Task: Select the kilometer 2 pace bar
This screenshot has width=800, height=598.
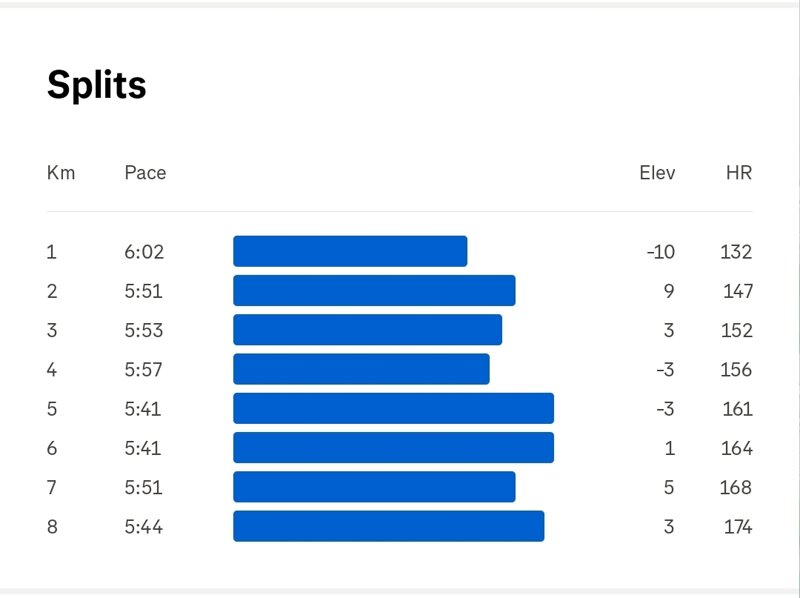Action: click(374, 290)
